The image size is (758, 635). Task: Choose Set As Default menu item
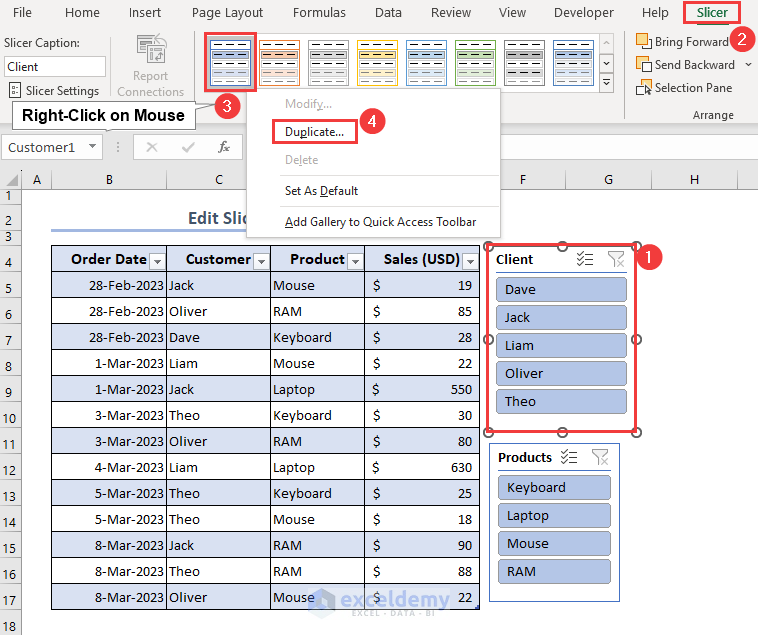pos(321,191)
